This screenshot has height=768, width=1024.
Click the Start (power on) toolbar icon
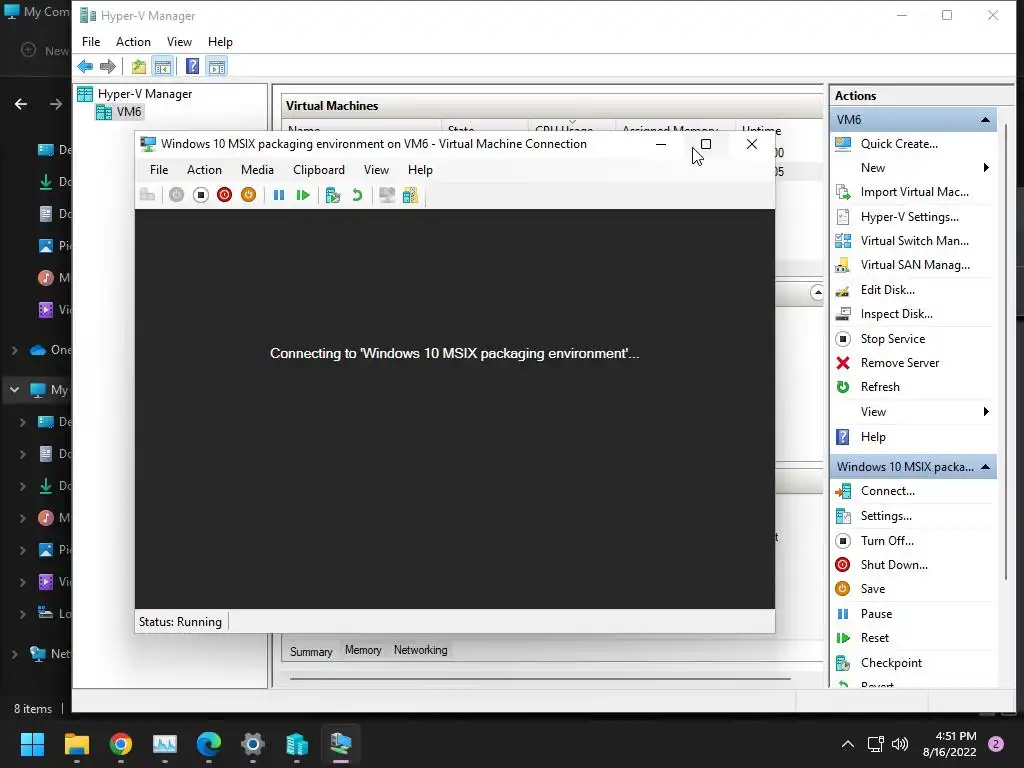[176, 195]
